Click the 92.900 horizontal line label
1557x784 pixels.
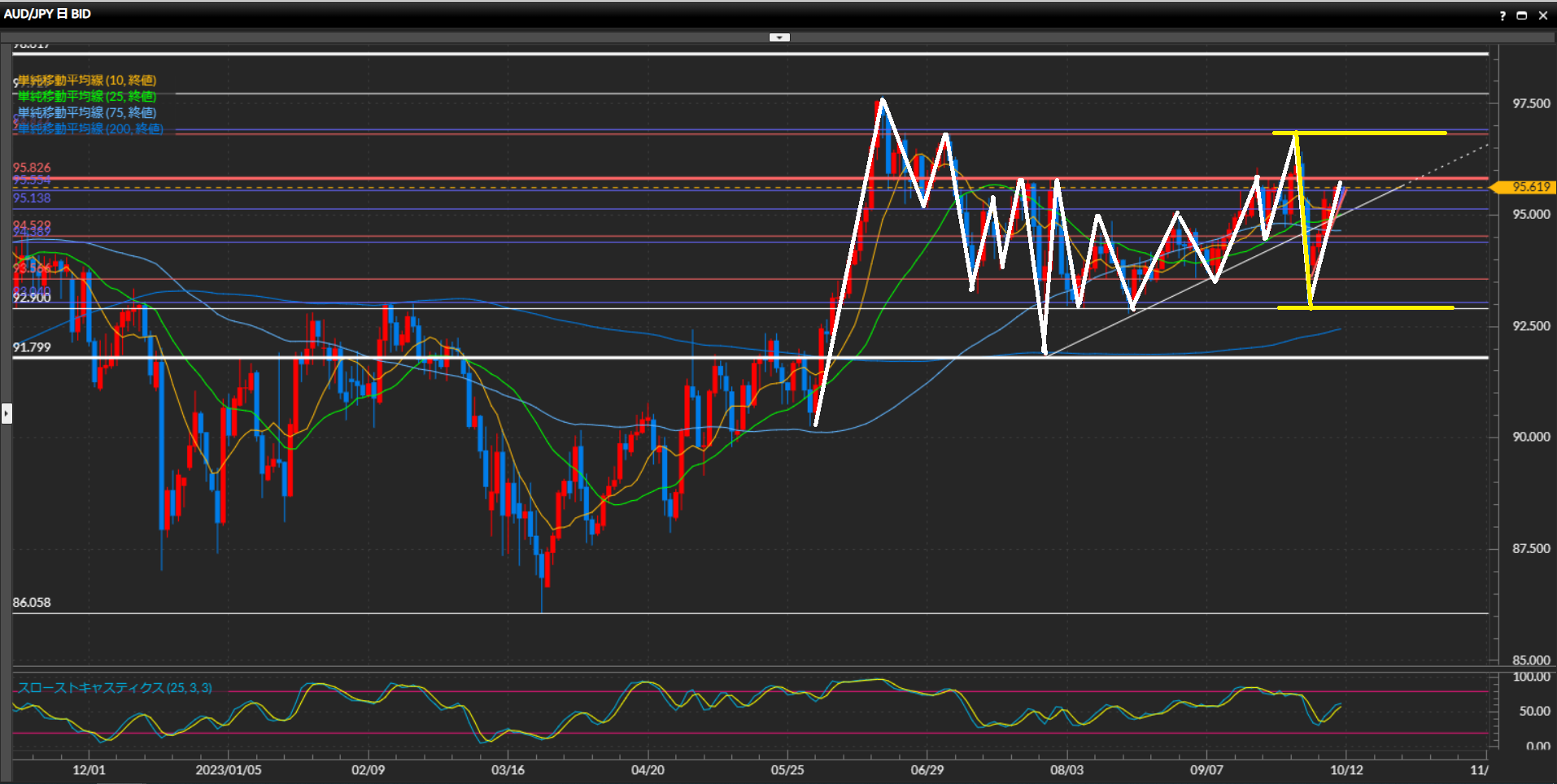[x=32, y=298]
